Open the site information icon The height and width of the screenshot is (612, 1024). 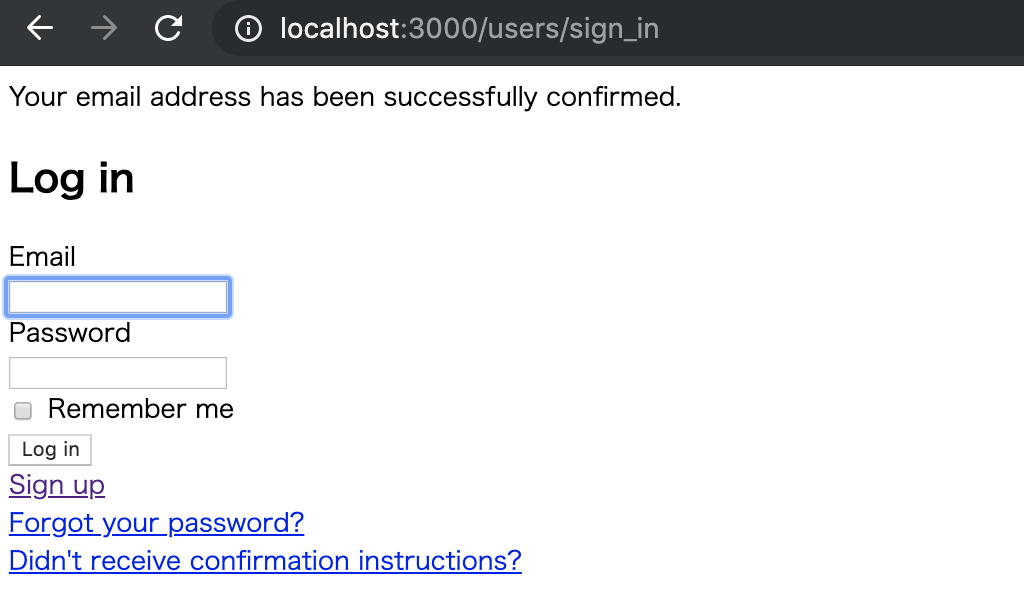[248, 29]
